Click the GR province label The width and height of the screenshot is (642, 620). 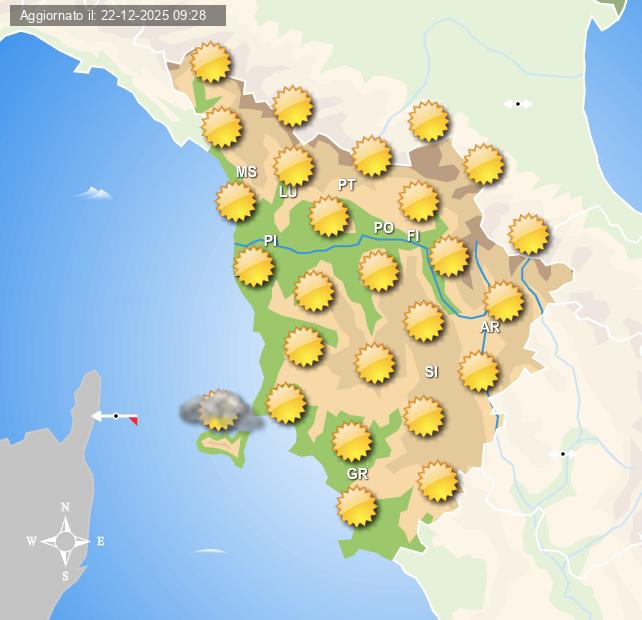coord(357,474)
